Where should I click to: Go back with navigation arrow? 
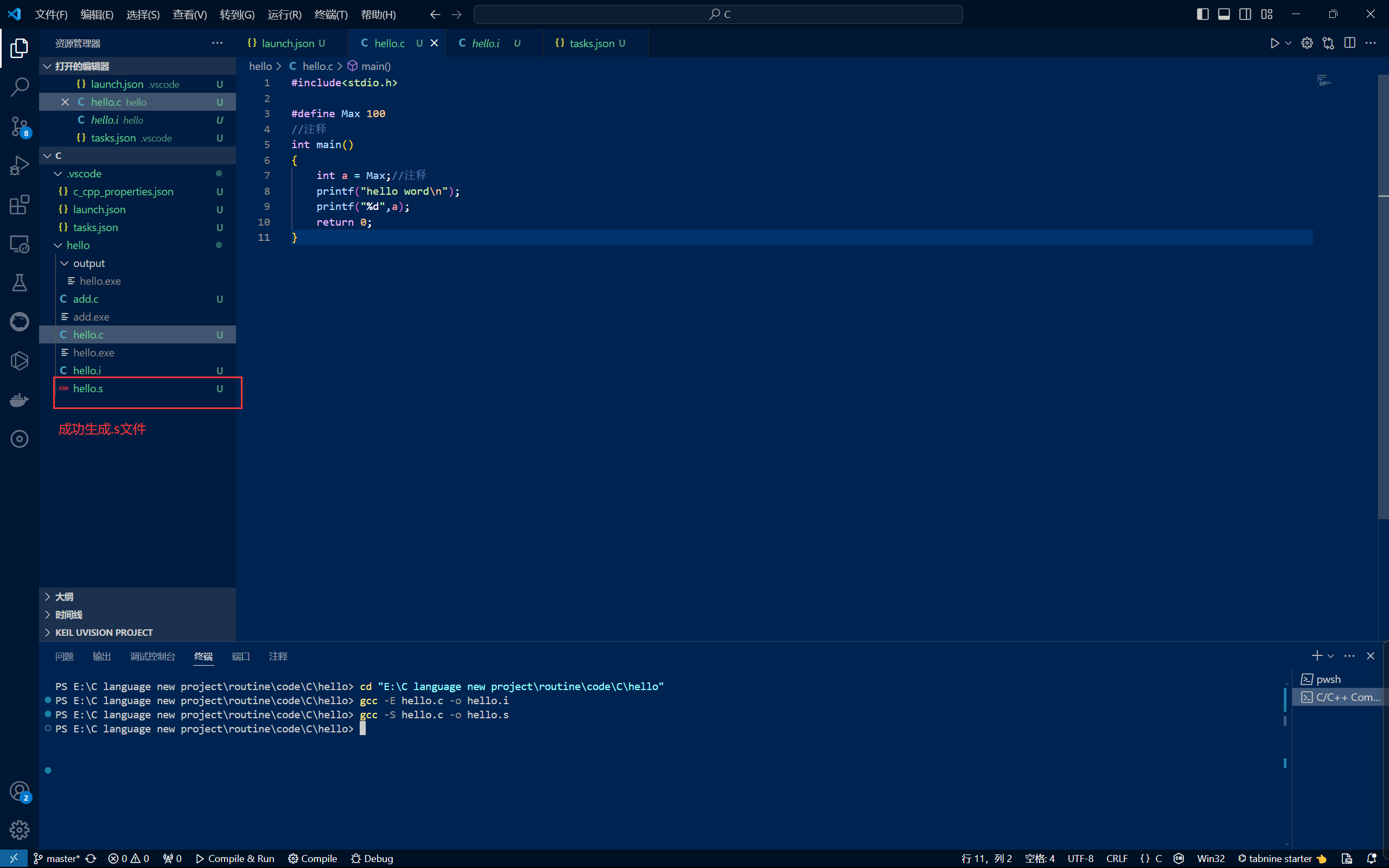[435, 14]
